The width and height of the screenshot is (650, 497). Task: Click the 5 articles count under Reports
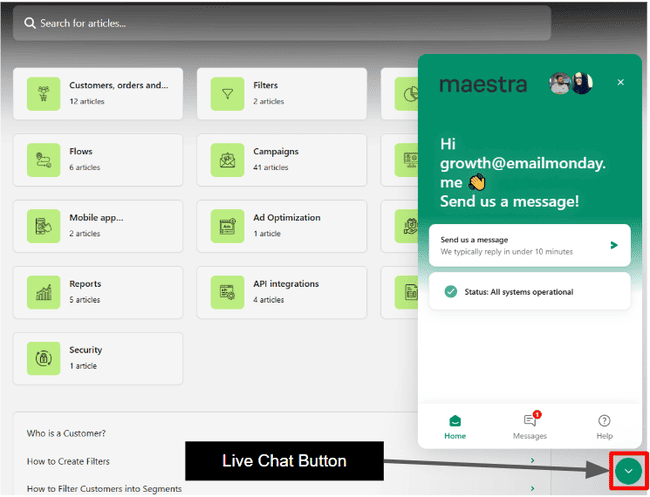coord(85,300)
